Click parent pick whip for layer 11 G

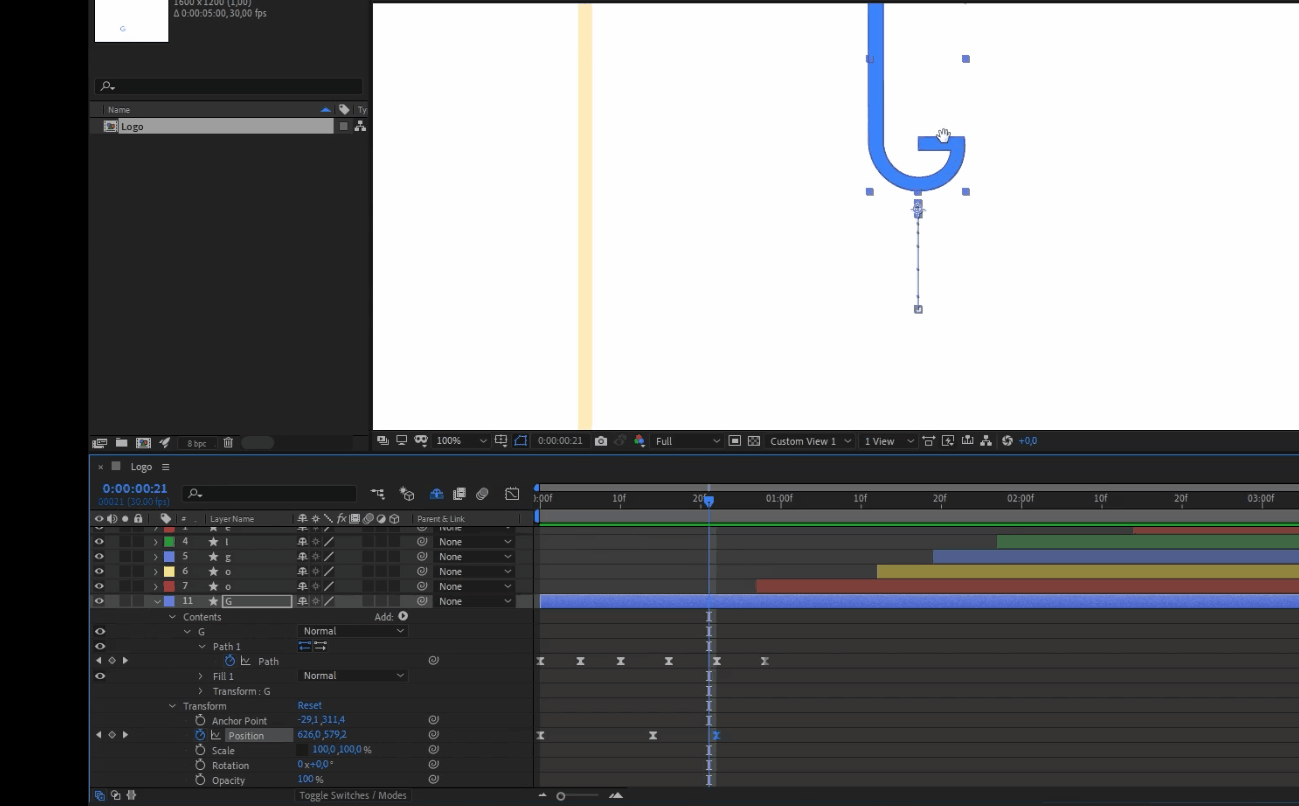point(422,602)
